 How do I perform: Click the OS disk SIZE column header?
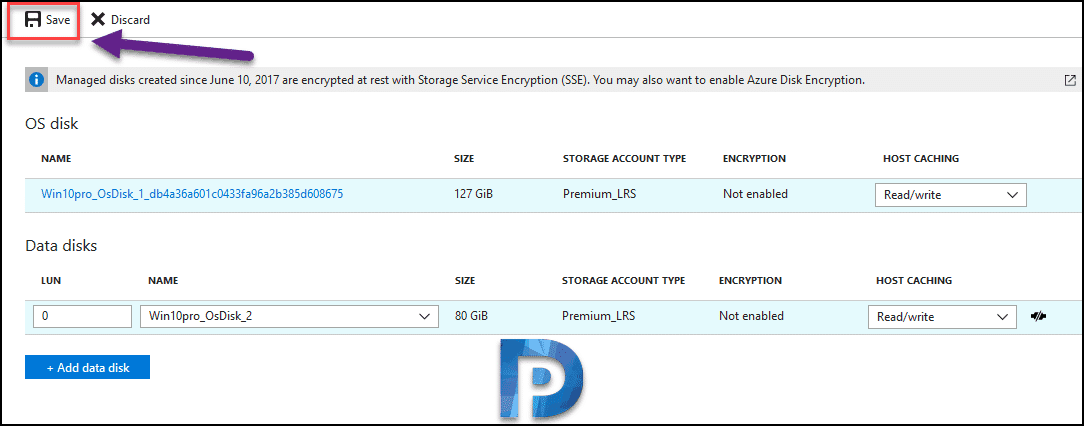tap(464, 159)
